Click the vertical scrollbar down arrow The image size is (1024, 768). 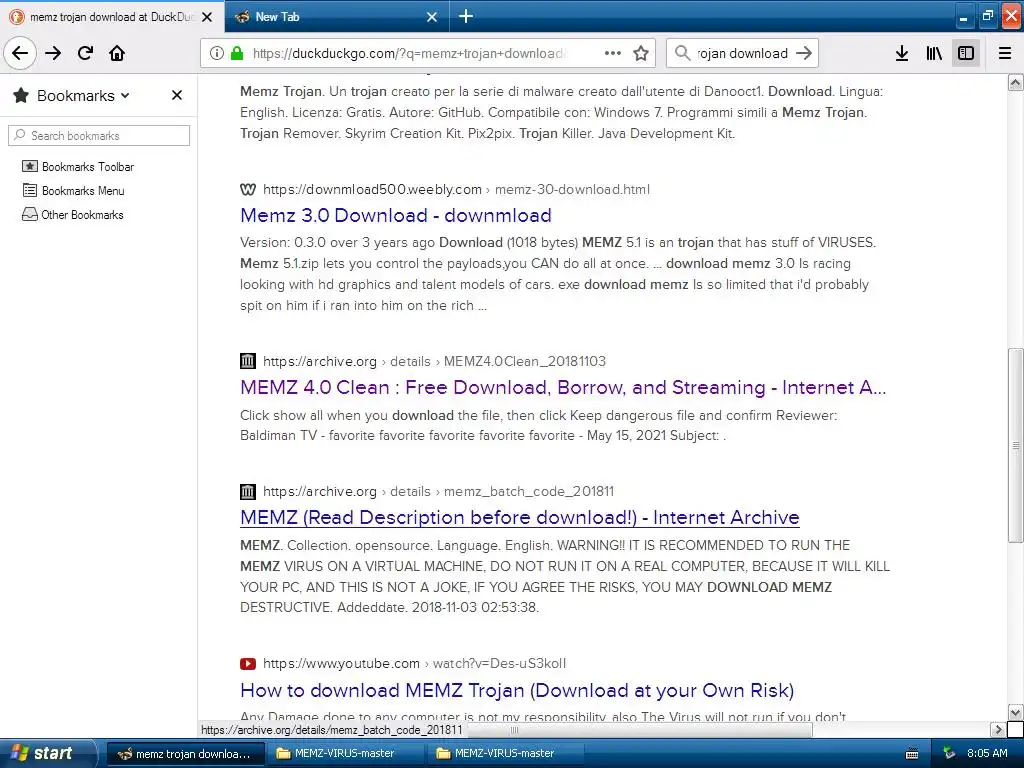(x=1016, y=712)
